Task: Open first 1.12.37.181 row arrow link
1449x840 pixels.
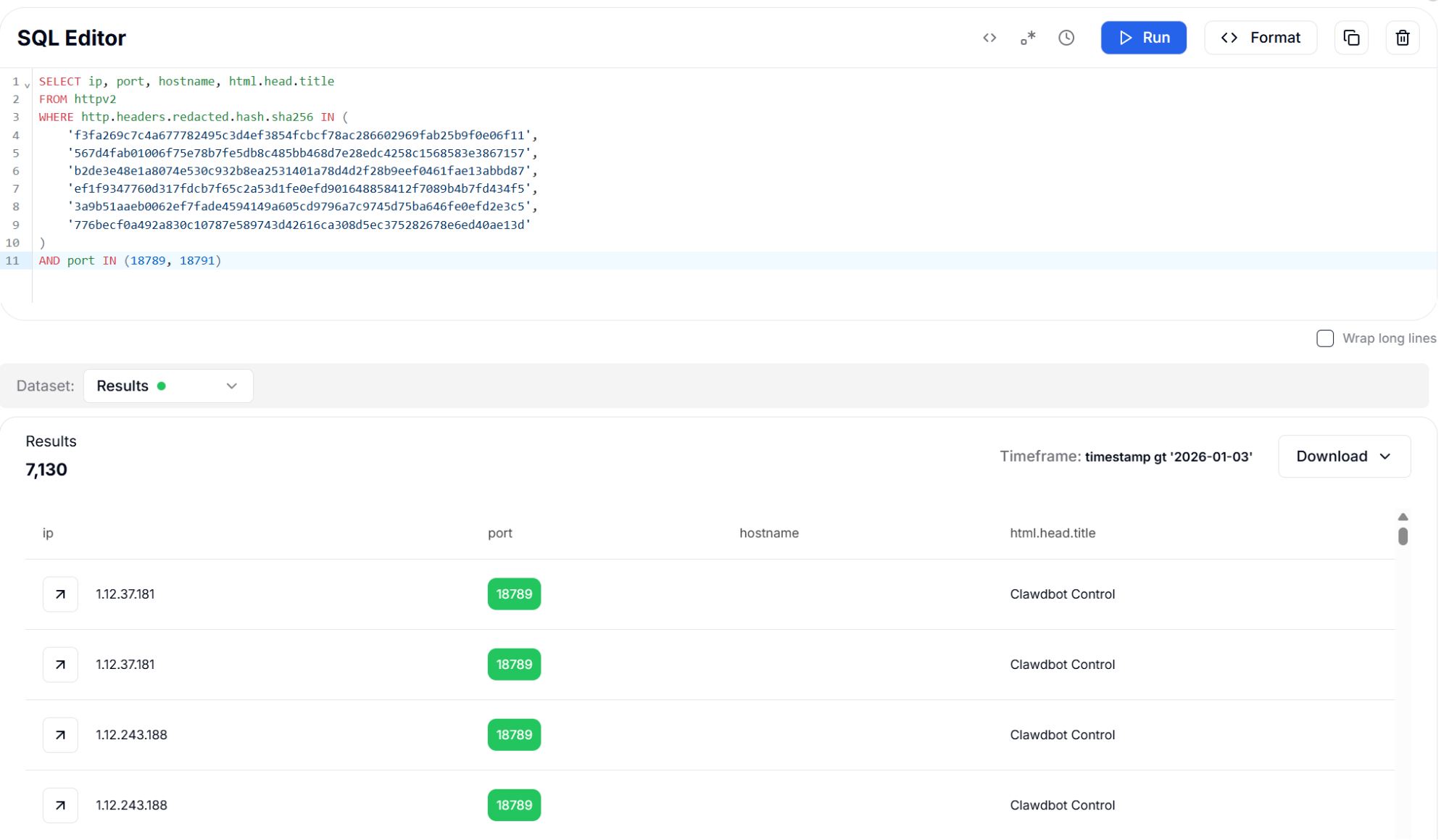Action: pyautogui.click(x=60, y=594)
